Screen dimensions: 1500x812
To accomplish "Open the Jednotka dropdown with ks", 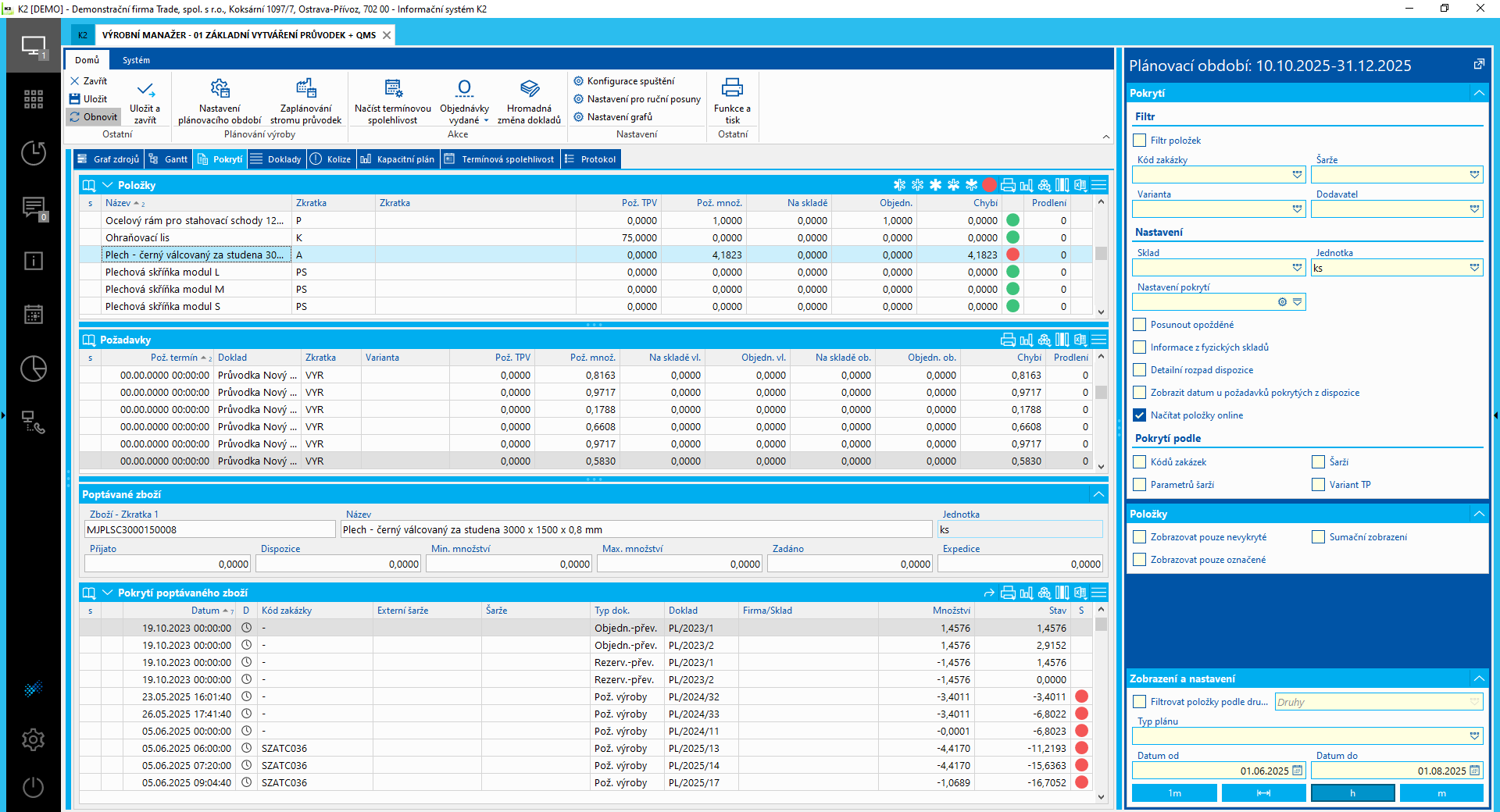I will 1474,268.
